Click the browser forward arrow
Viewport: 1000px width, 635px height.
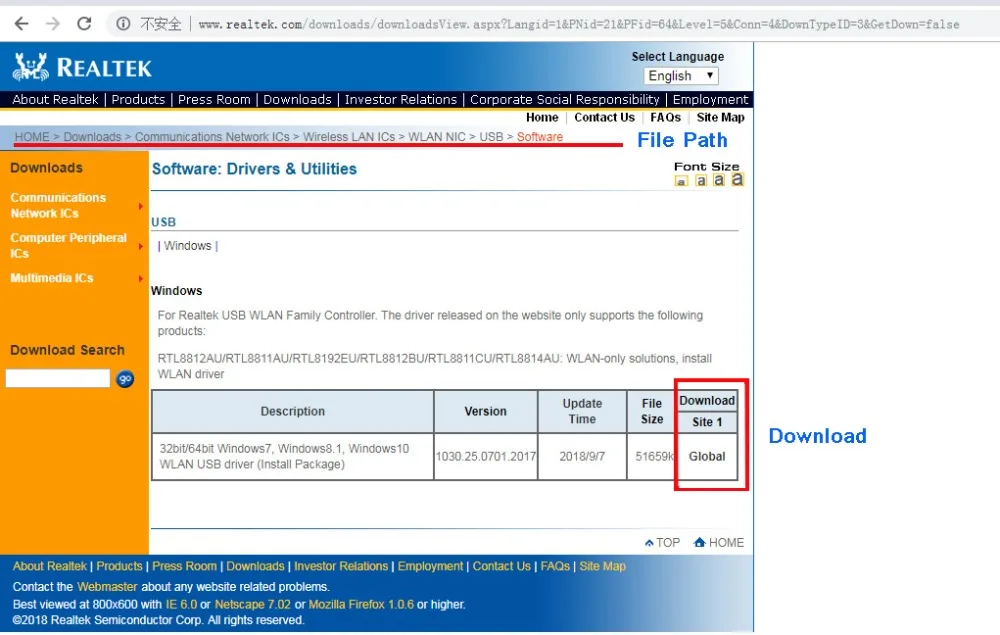click(53, 24)
